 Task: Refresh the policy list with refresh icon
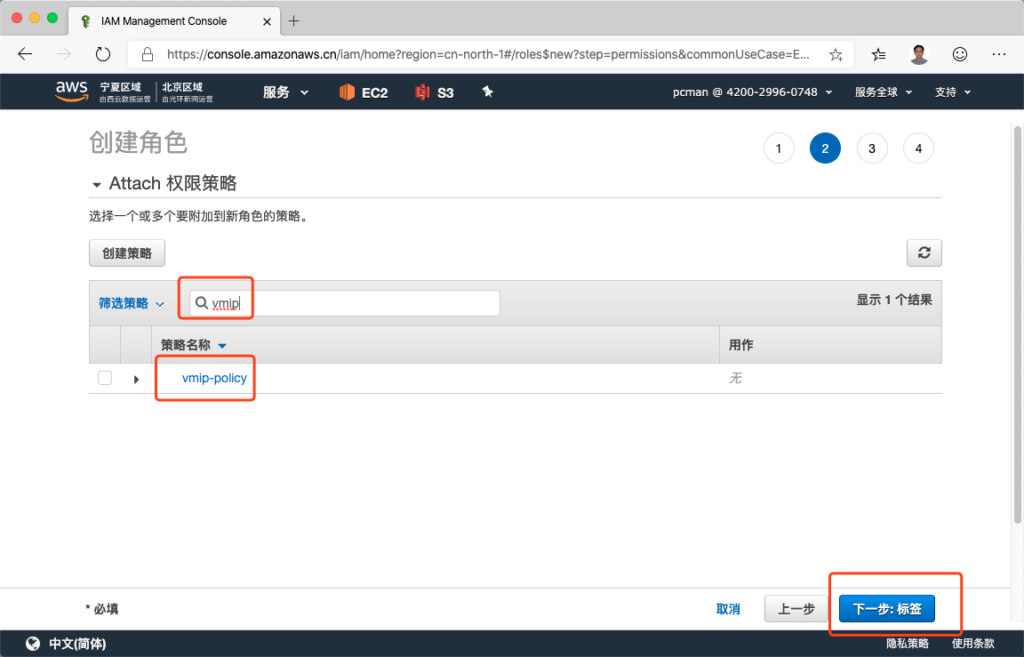click(x=924, y=253)
